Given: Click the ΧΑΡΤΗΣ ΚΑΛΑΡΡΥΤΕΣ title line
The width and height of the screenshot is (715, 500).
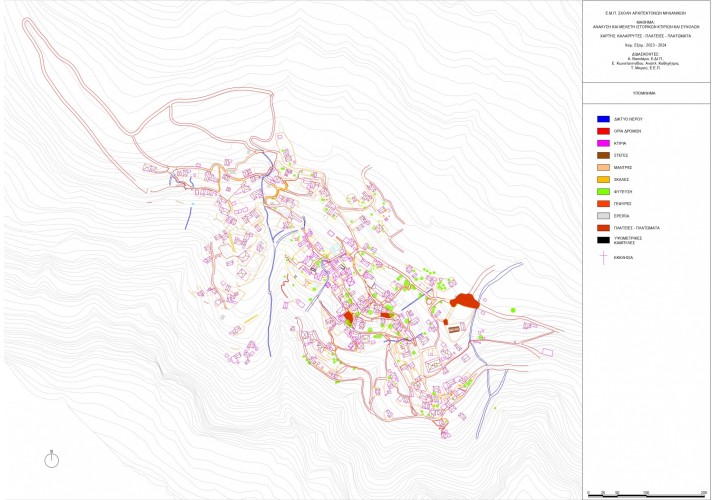Looking at the screenshot, I should pyautogui.click(x=645, y=36).
